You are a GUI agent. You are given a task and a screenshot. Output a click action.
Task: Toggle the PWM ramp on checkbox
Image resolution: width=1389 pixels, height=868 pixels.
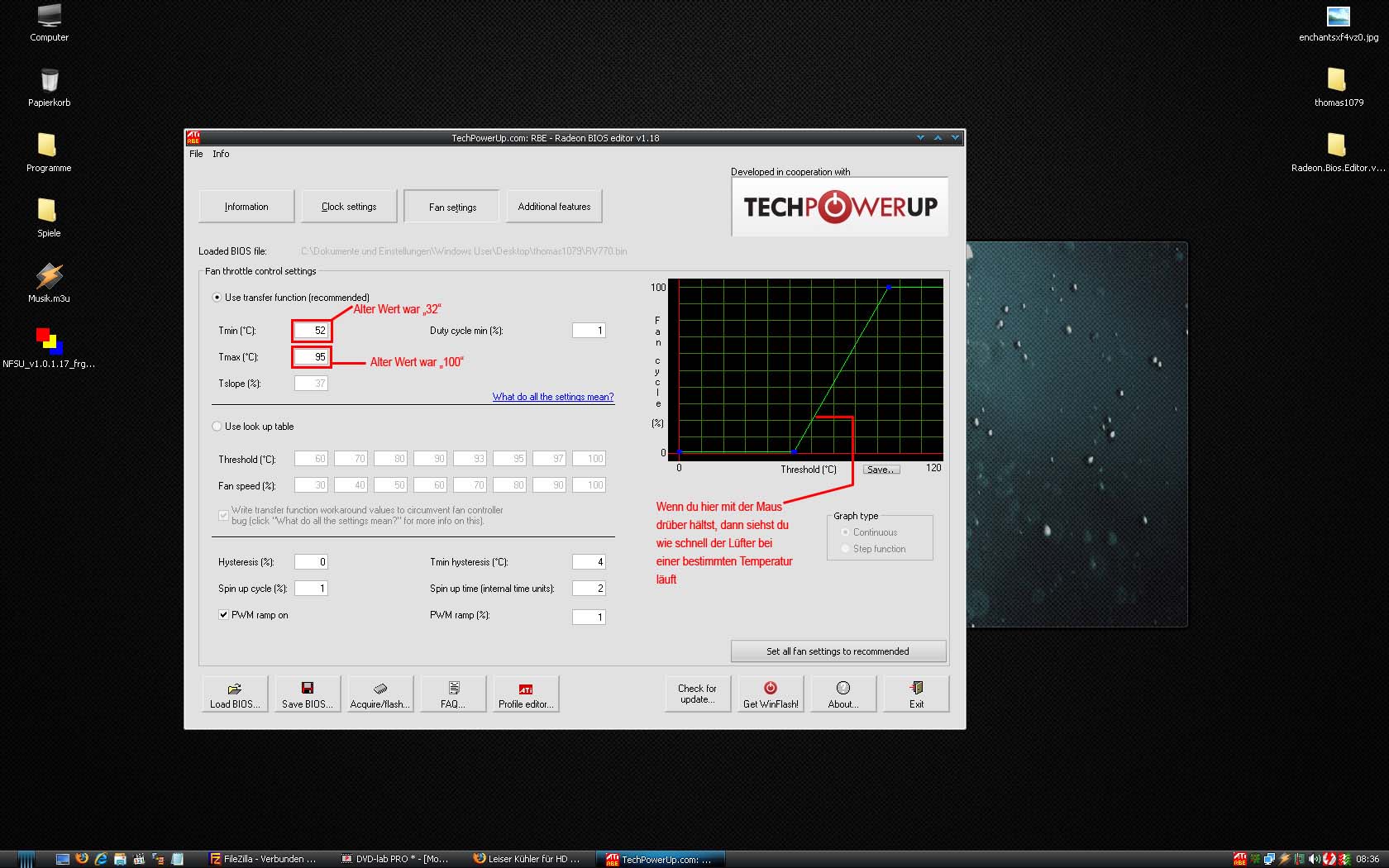[223, 615]
